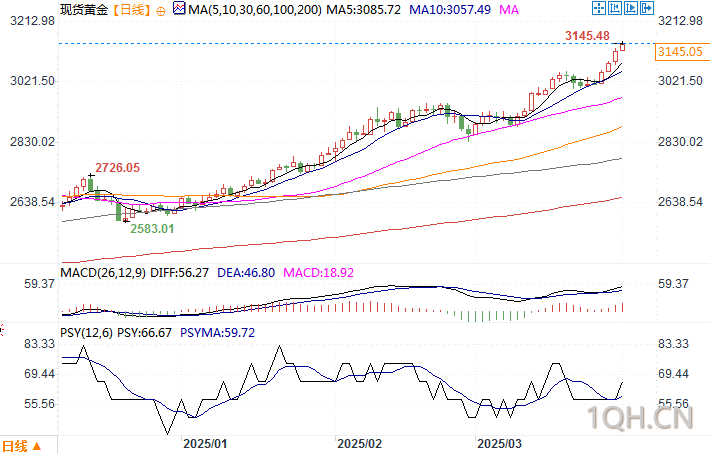Open the MACD(26,12,9) indicator settings label

[103, 273]
